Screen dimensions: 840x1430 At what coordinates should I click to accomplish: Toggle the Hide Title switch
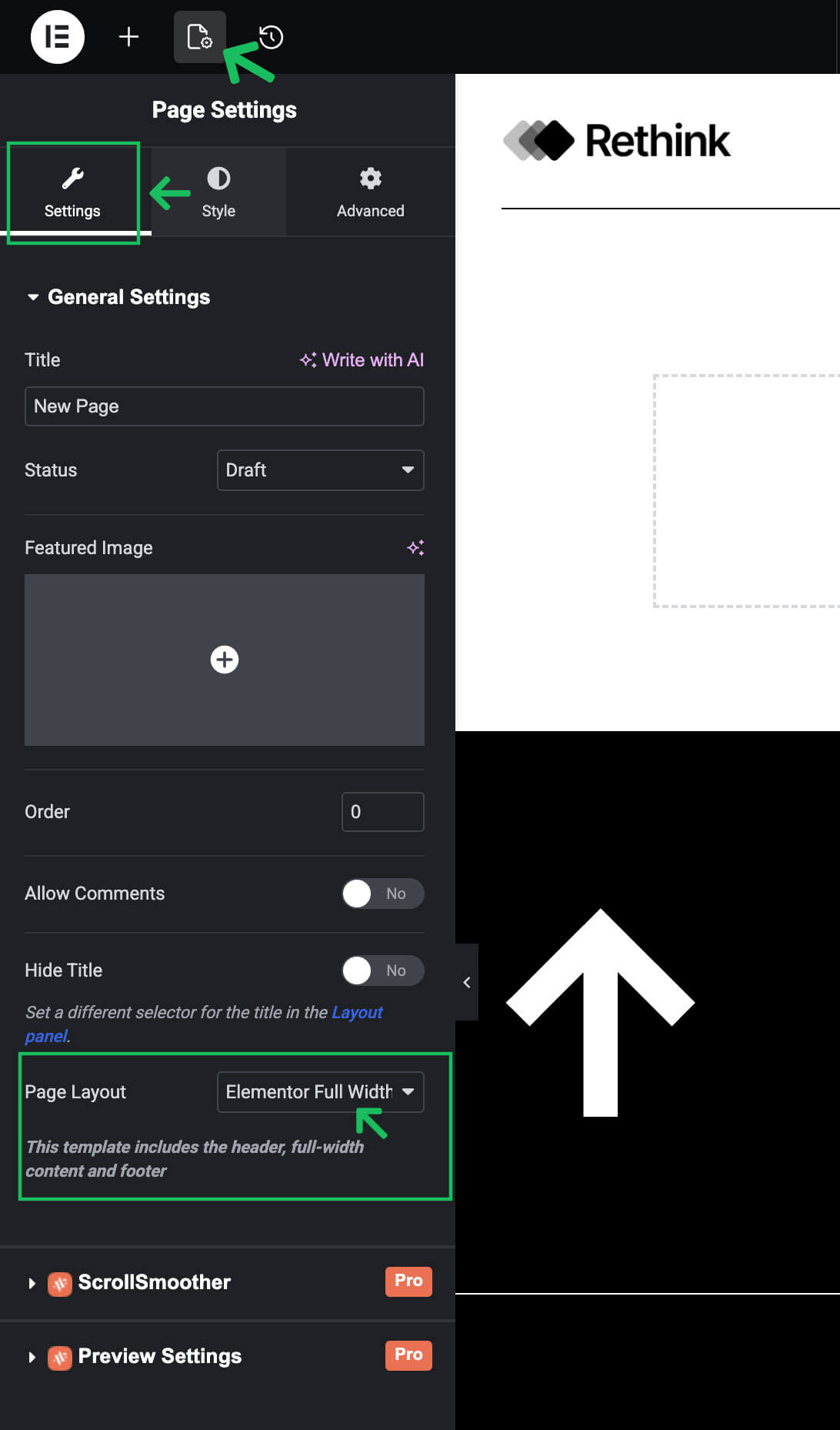click(382, 971)
